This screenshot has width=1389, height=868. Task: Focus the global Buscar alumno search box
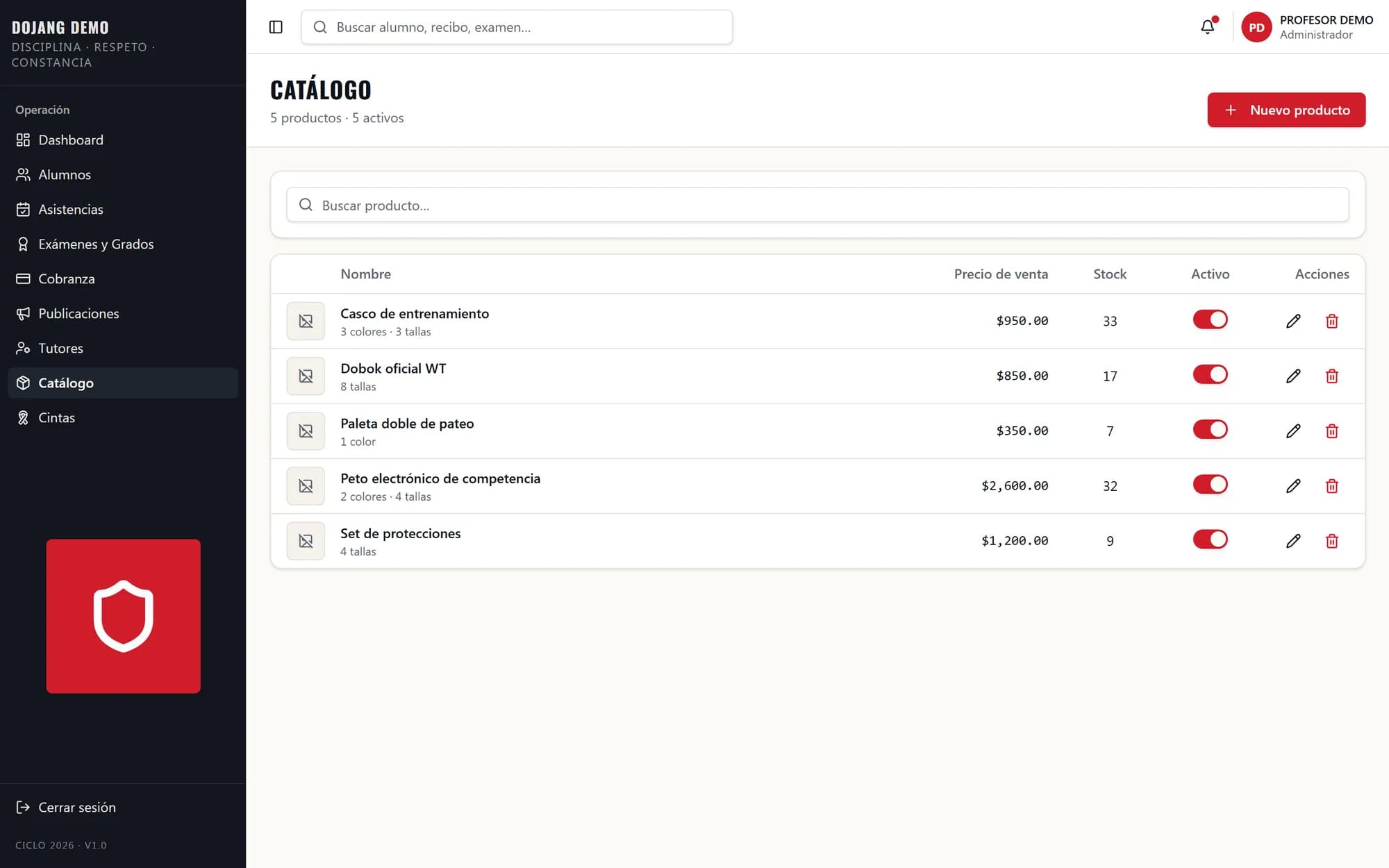tap(517, 27)
